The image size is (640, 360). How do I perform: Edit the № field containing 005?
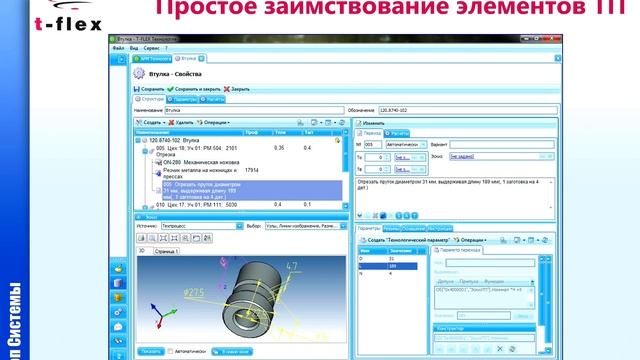click(x=373, y=144)
